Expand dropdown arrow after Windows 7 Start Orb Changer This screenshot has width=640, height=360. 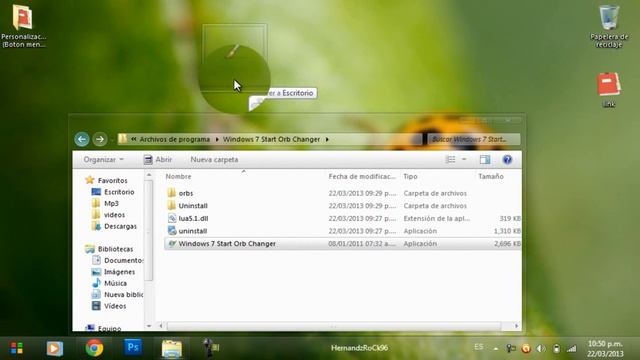[327, 139]
